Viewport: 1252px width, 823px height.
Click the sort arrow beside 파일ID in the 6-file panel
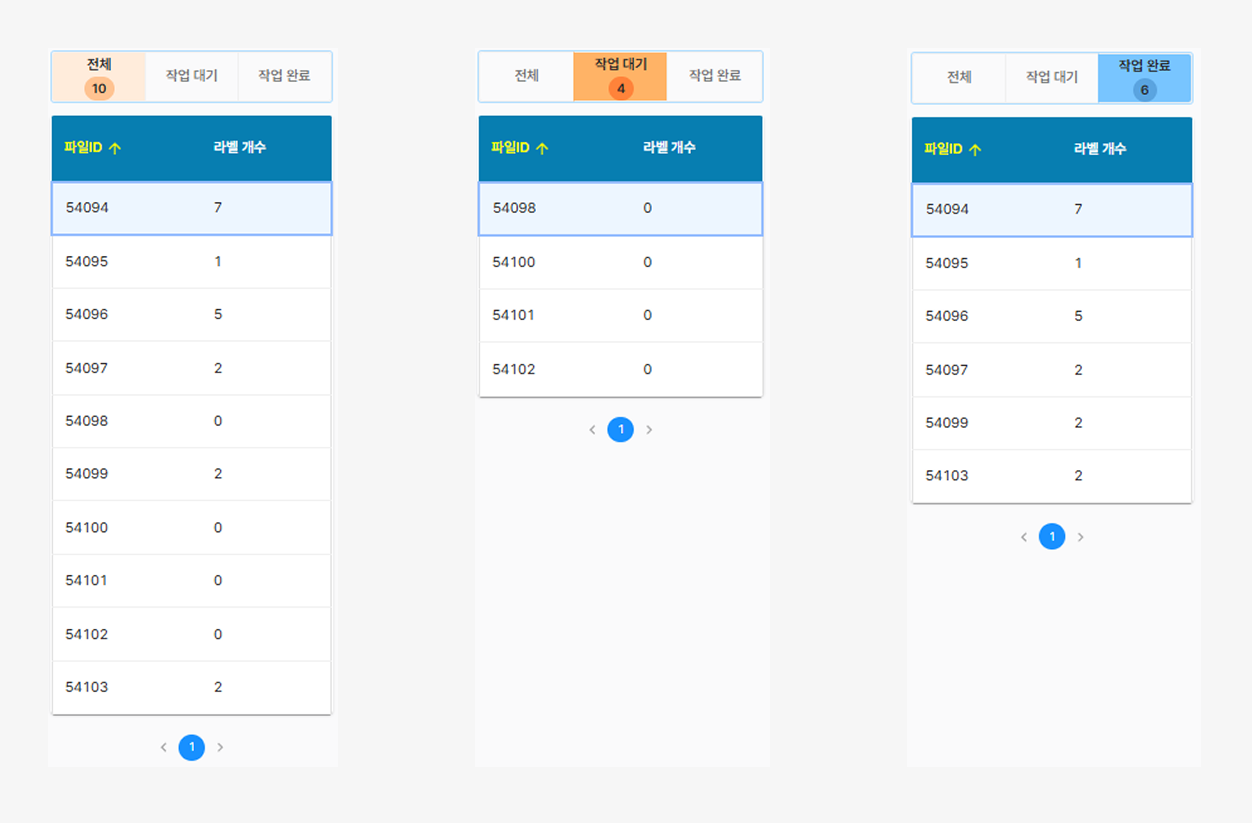[976, 149]
